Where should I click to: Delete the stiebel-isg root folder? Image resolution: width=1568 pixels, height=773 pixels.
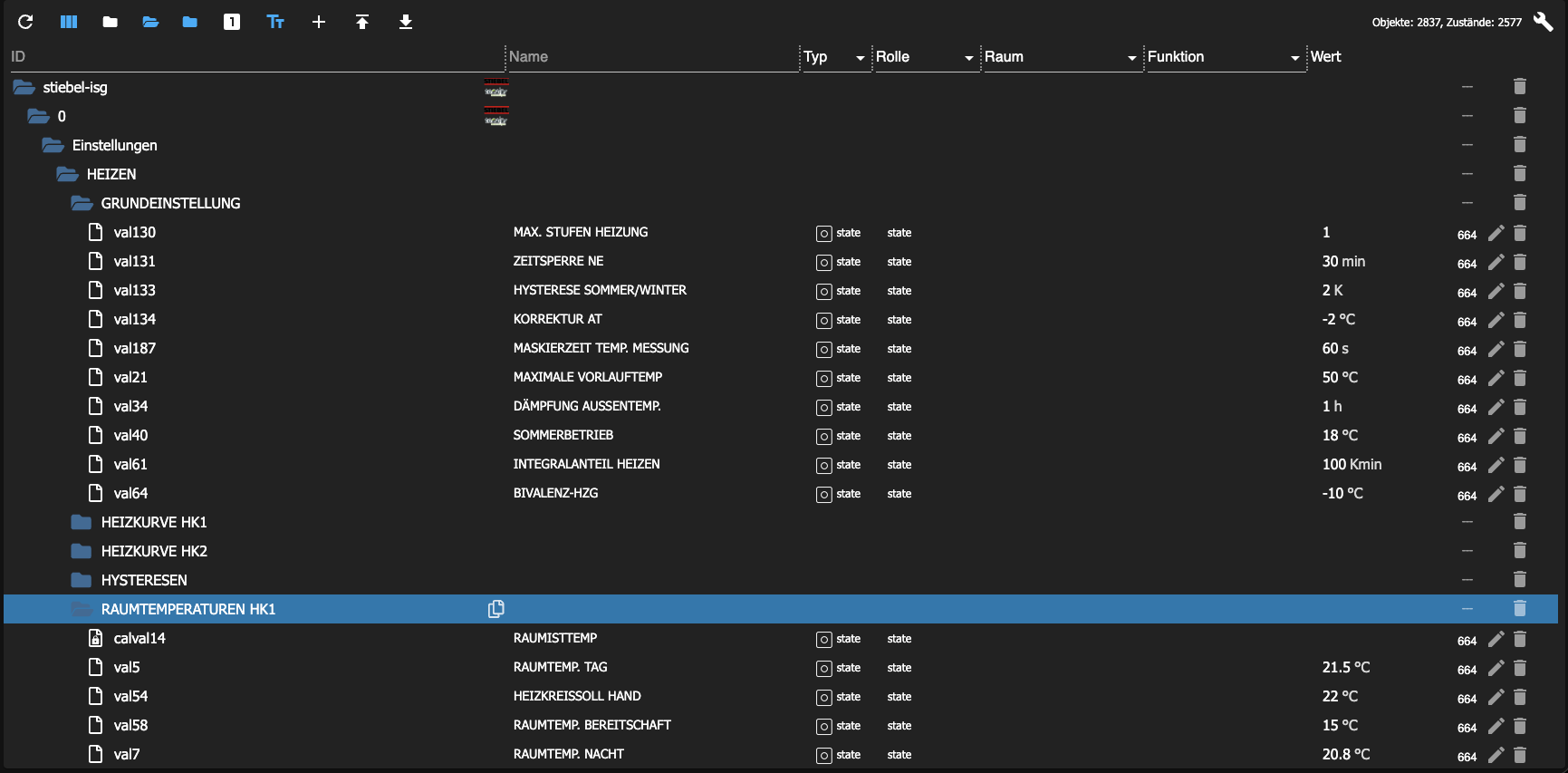(1520, 86)
